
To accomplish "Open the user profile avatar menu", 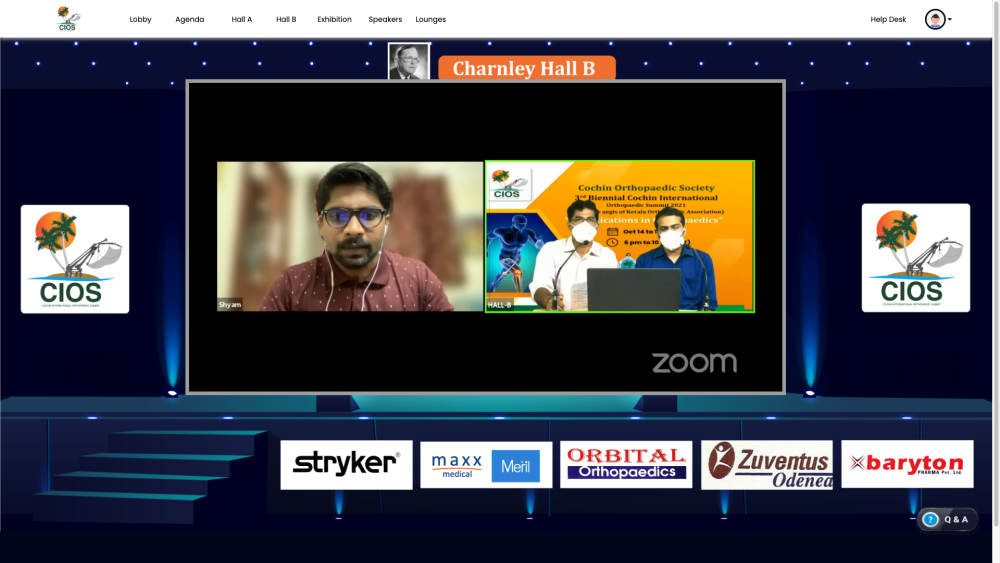I will click(x=935, y=19).
